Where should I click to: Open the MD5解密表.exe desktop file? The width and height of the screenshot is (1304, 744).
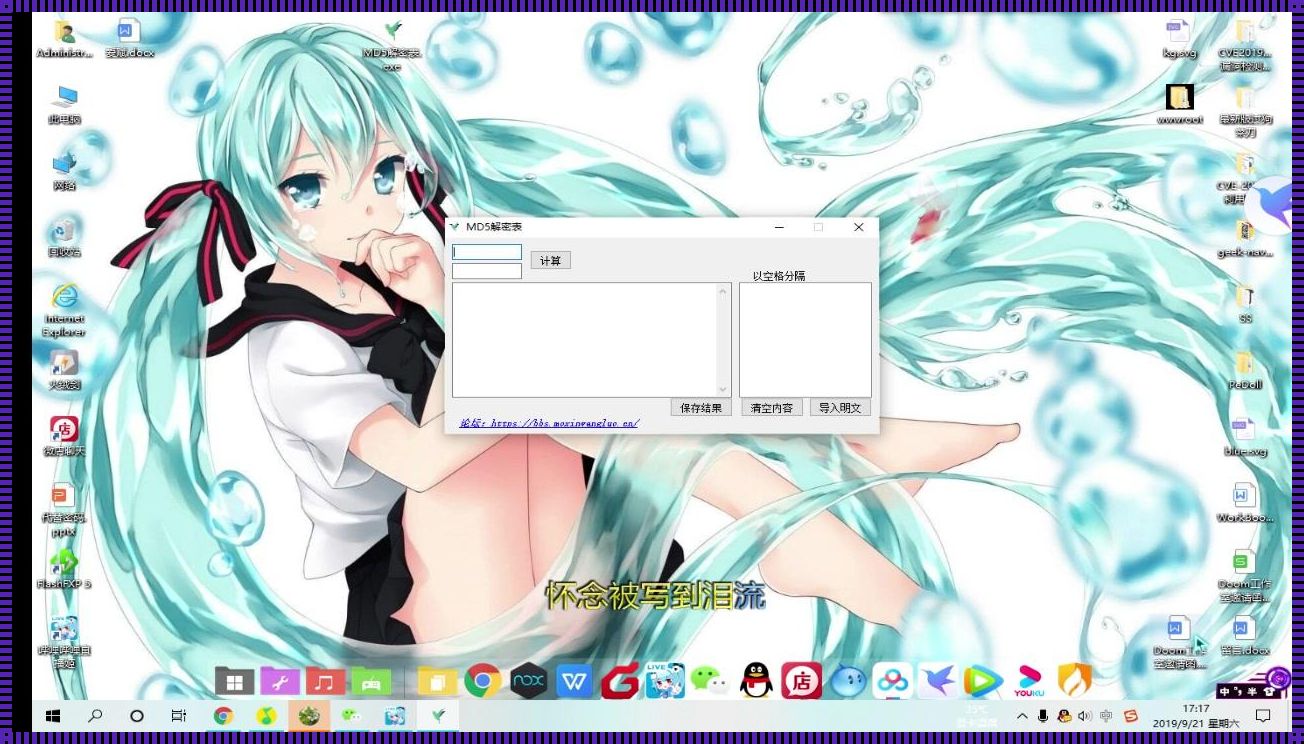pyautogui.click(x=393, y=46)
